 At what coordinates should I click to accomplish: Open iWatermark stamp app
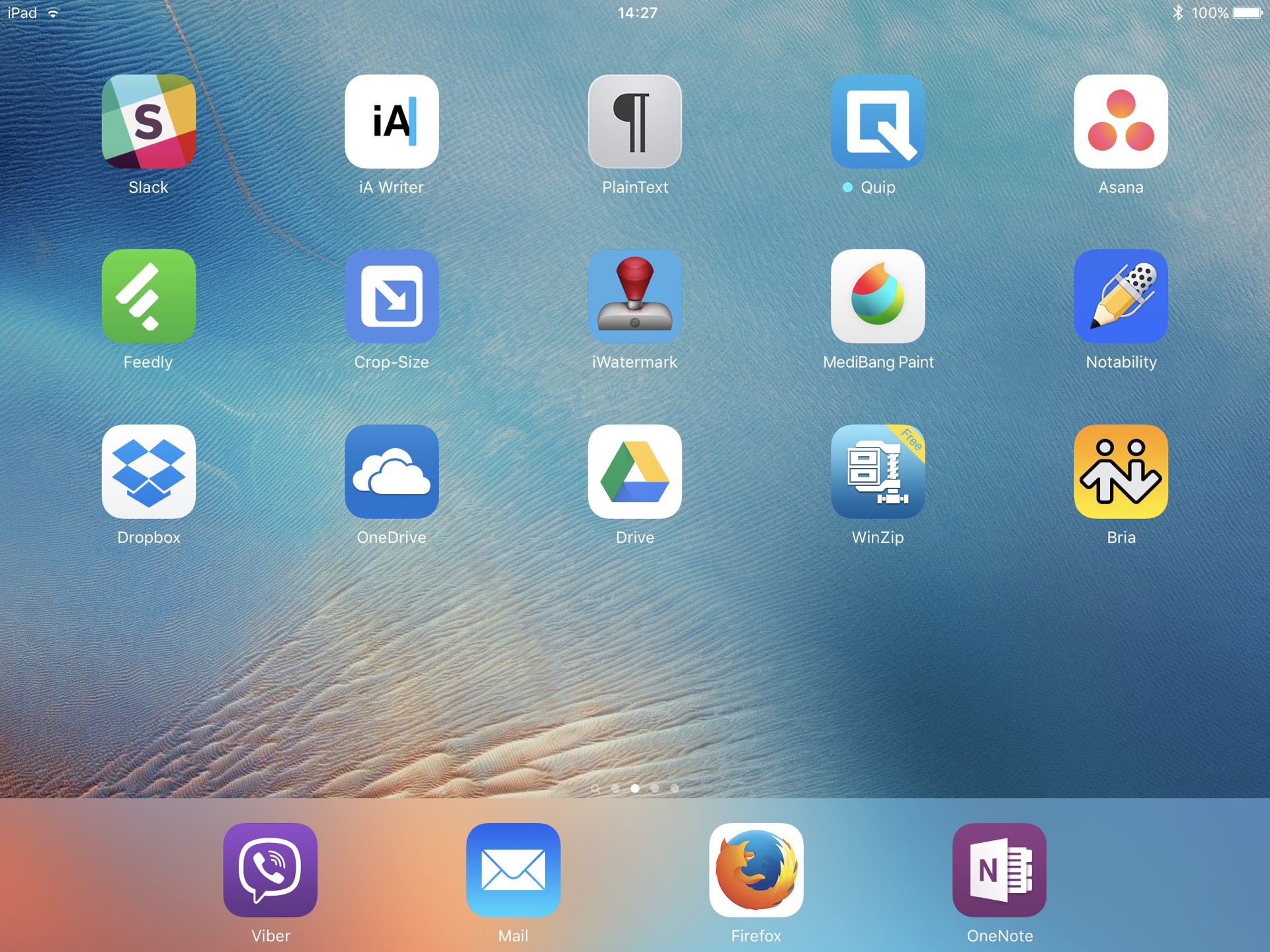(x=635, y=296)
